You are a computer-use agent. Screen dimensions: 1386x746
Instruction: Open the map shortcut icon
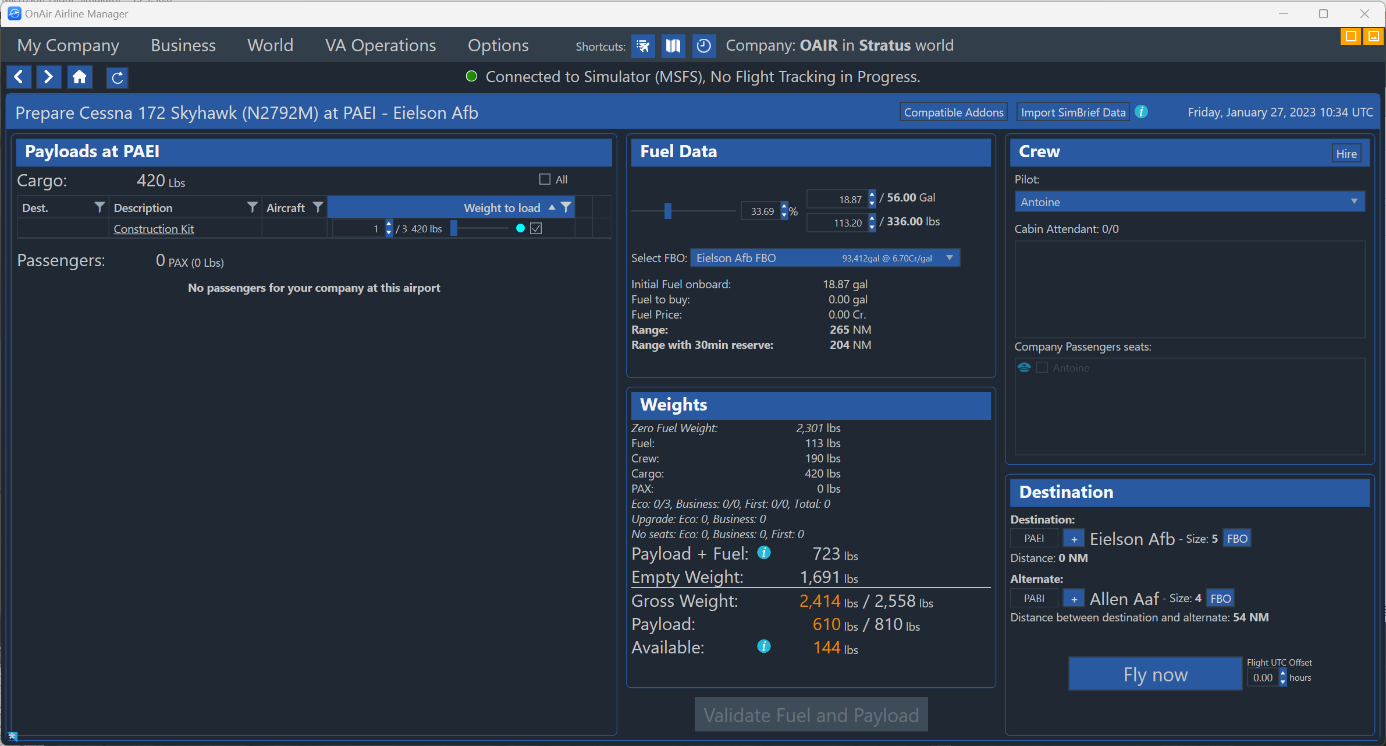coord(674,46)
